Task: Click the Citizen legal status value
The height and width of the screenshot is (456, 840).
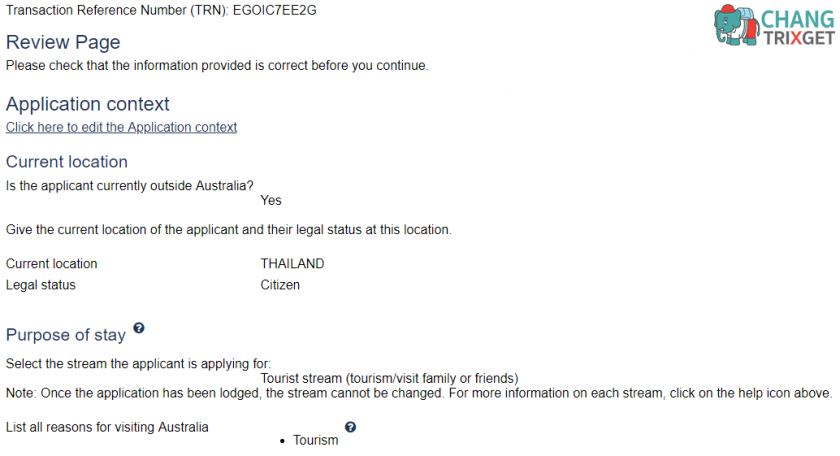Action: point(280,285)
